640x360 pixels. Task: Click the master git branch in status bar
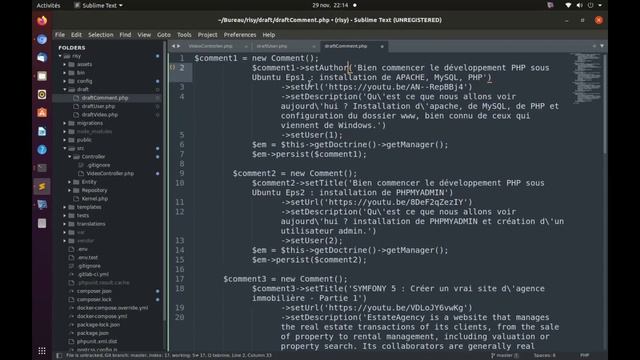tap(504, 356)
